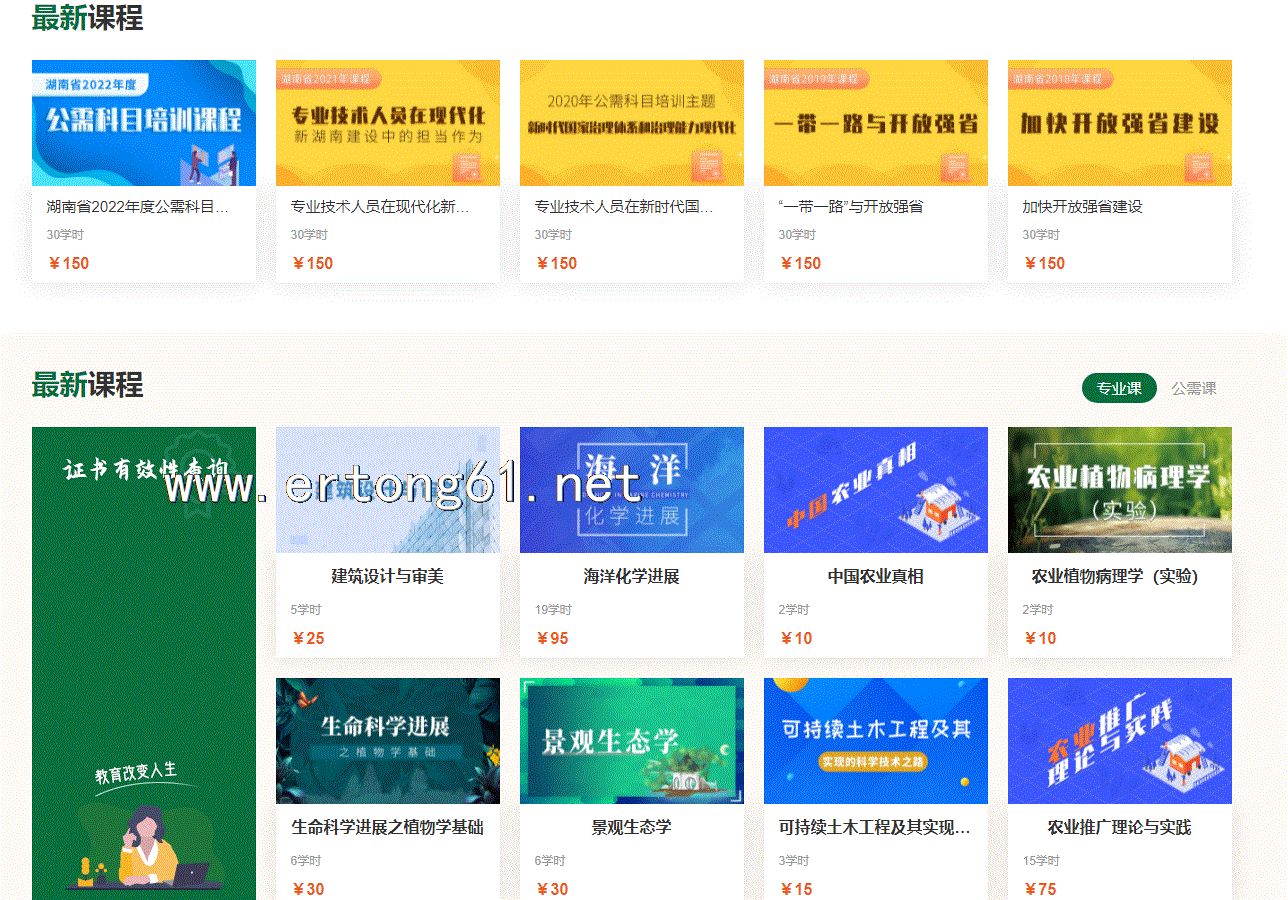Click the 专业技术人员在现代化新 course title
This screenshot has height=900, width=1288.
pos(380,207)
